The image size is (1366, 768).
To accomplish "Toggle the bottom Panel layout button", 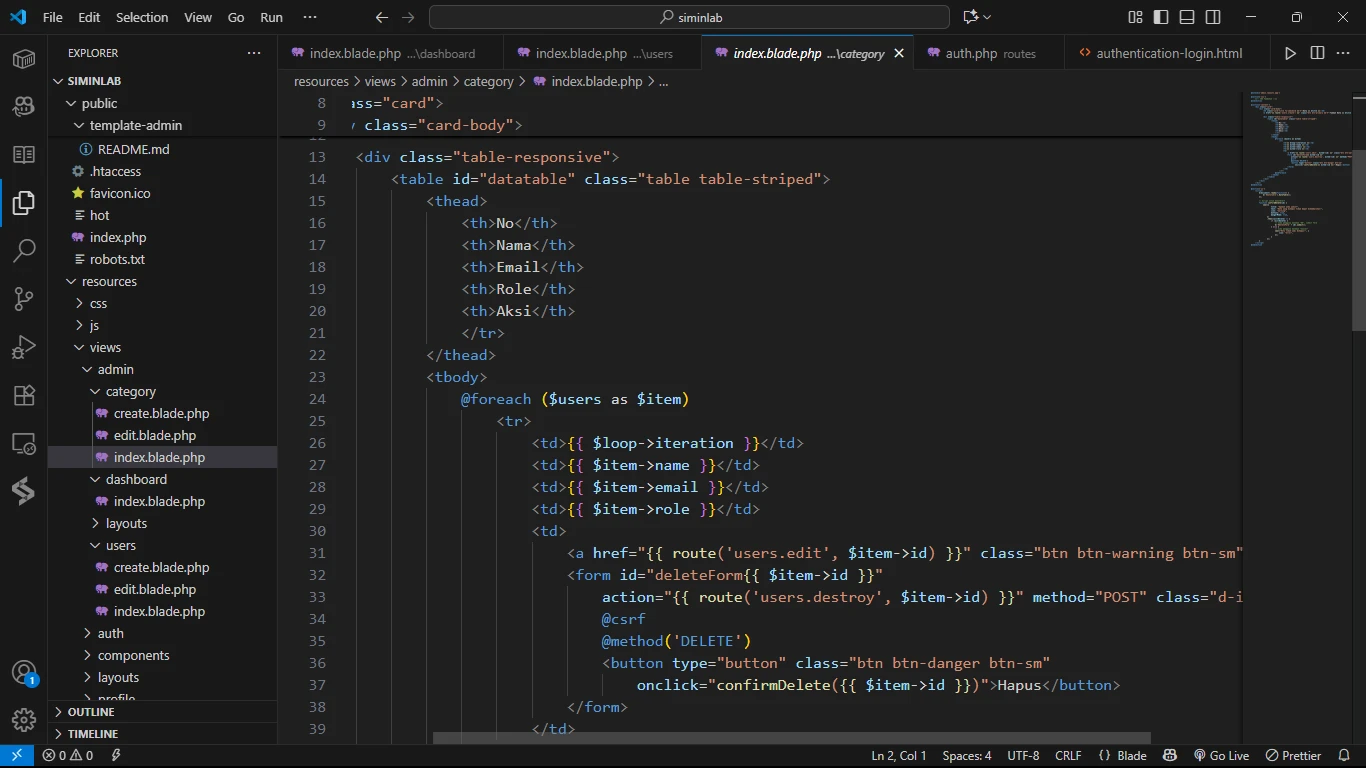I will click(1187, 17).
